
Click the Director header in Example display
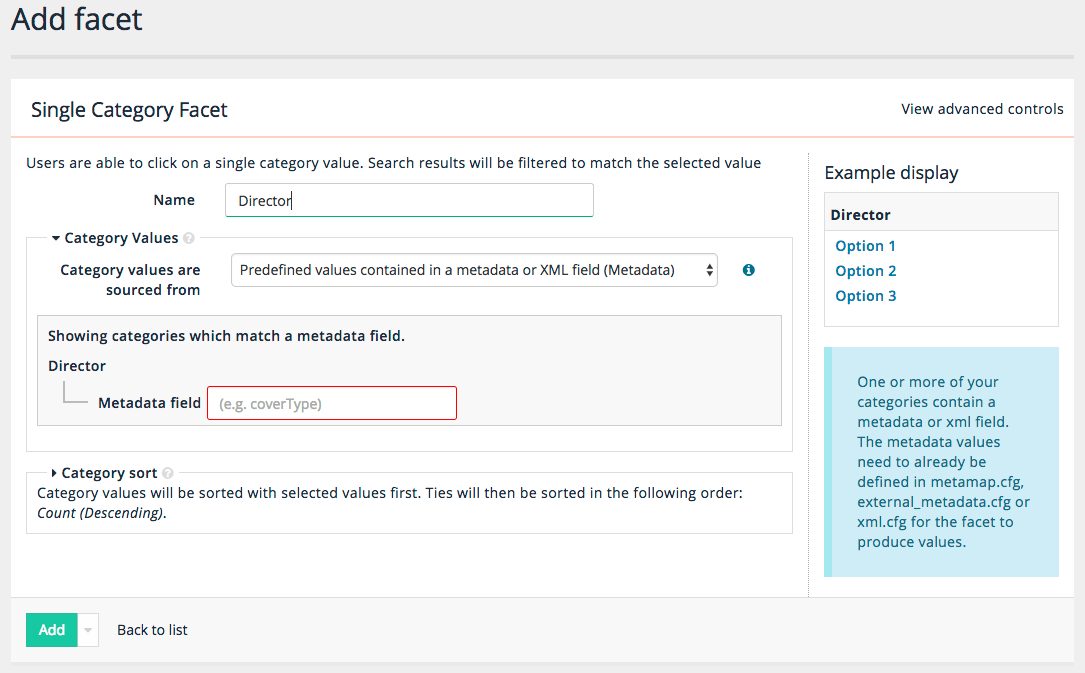[860, 215]
